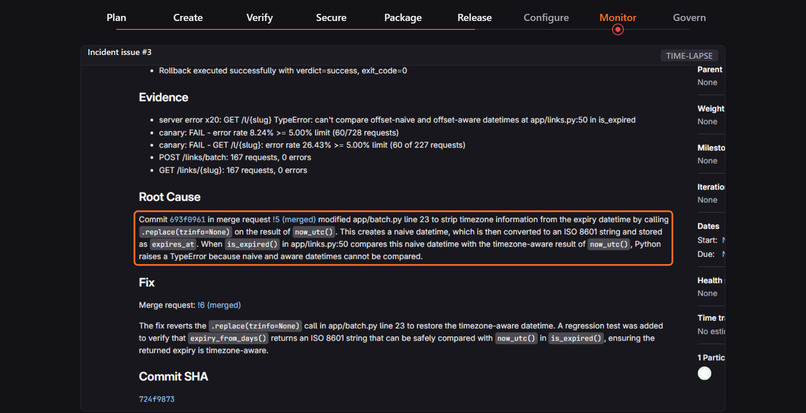Click the 'error rate 8.24%' canary line
806x413 pixels.
tap(279, 132)
